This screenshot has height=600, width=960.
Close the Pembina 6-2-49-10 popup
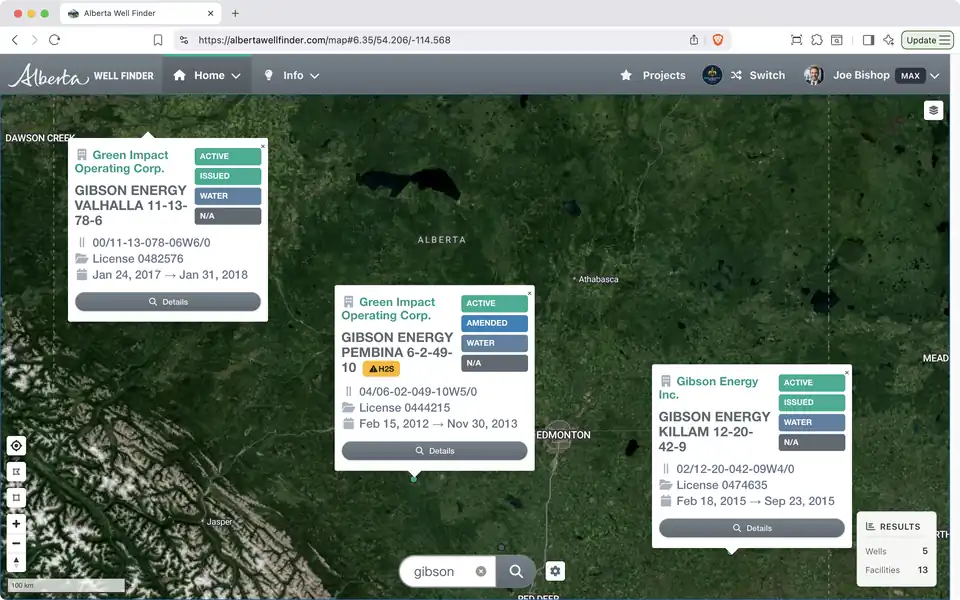coord(530,293)
